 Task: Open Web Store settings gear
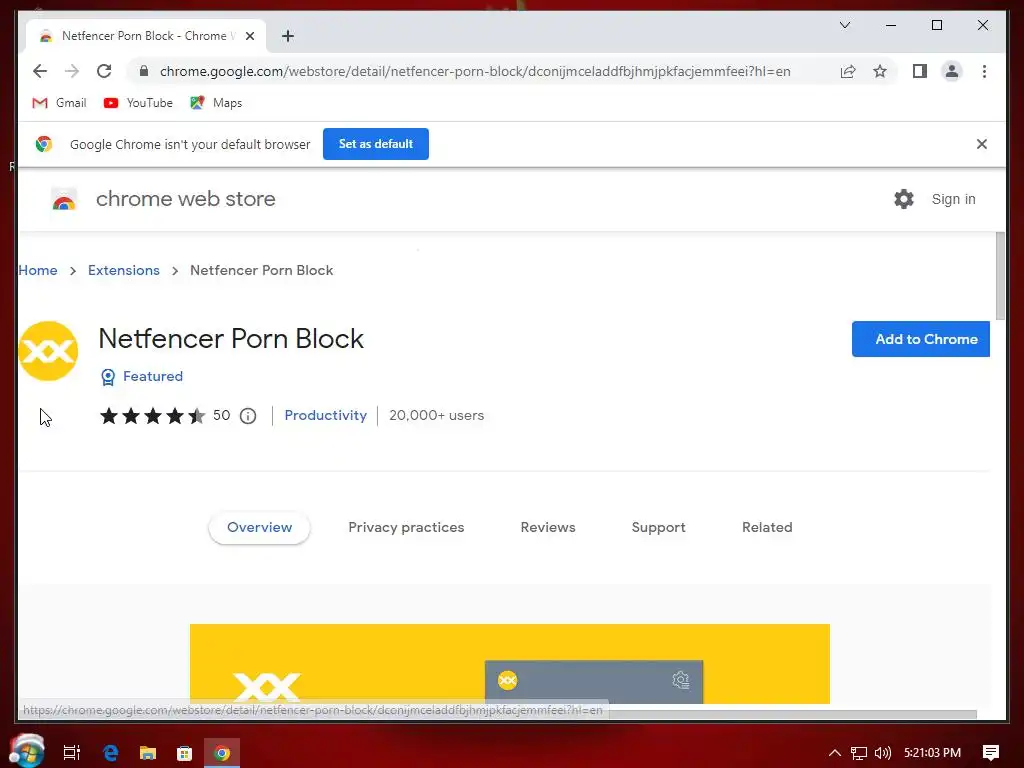(904, 199)
